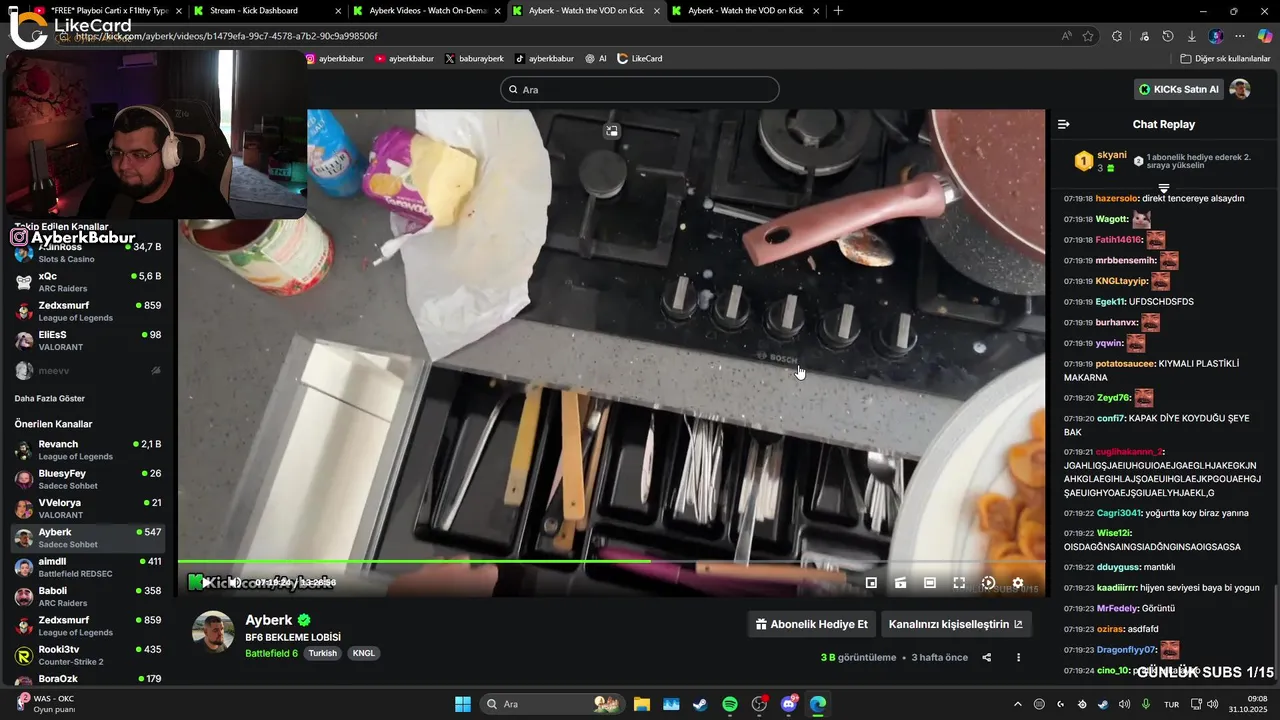The height and width of the screenshot is (720, 1280).
Task: Open browser settings and more menu
Action: (x=1240, y=36)
